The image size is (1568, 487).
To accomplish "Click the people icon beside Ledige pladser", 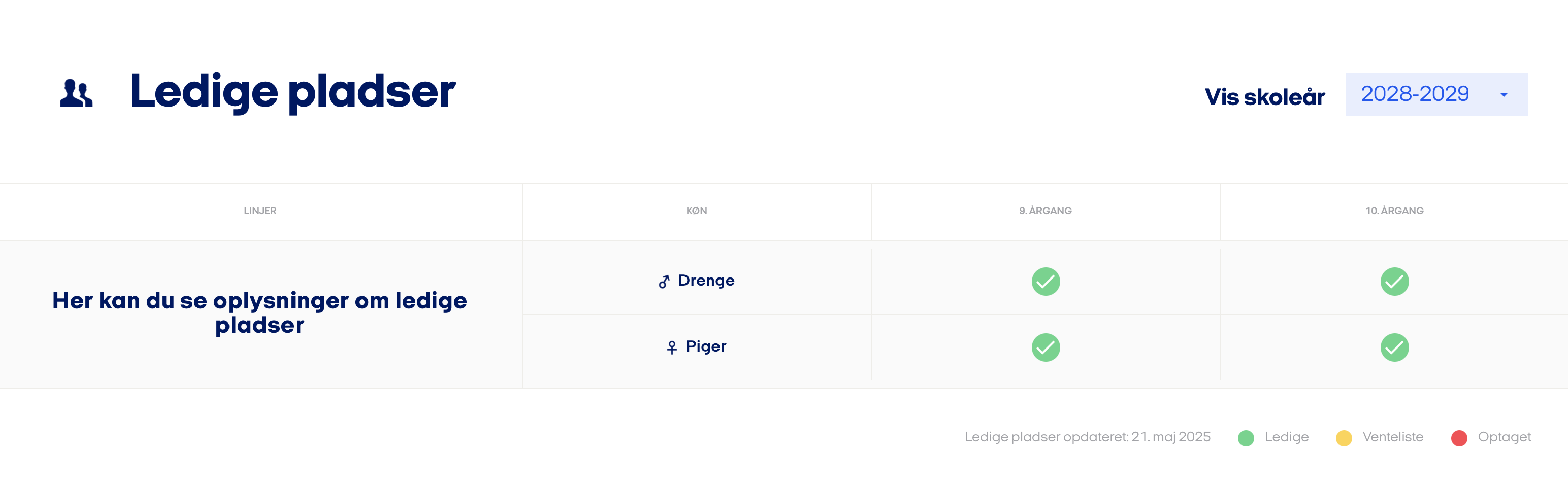I will (x=76, y=94).
